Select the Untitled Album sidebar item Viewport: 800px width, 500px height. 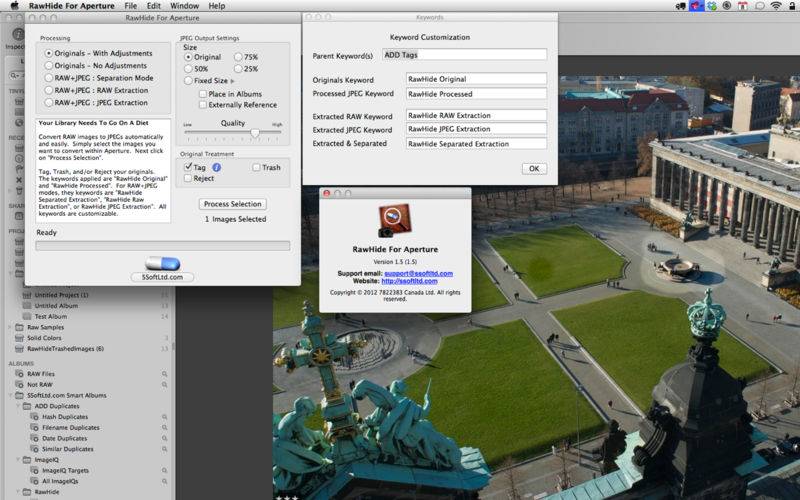56,306
